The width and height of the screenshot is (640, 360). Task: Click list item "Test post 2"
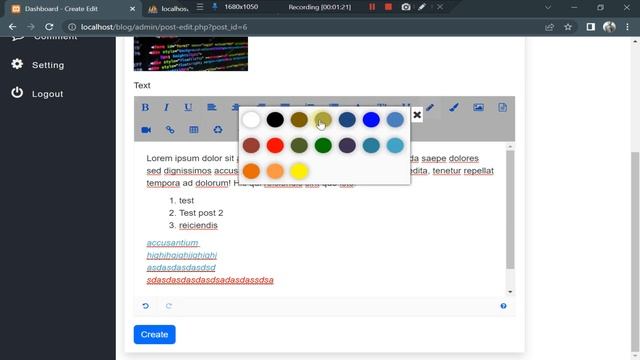point(201,213)
